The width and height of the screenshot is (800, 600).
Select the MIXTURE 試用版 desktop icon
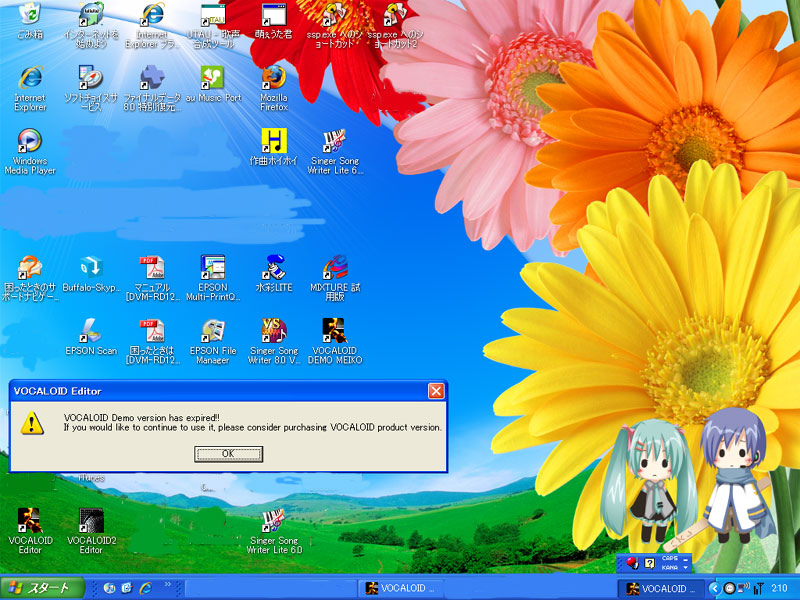(335, 278)
